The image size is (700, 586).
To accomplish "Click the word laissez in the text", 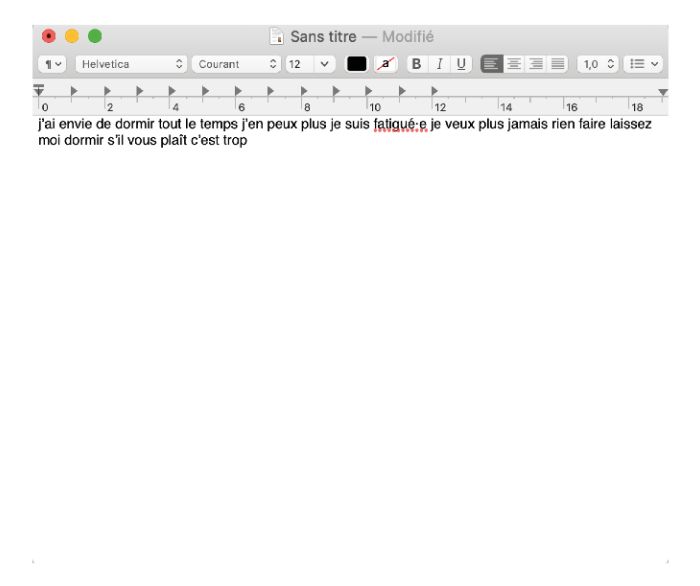I will coord(630,124).
